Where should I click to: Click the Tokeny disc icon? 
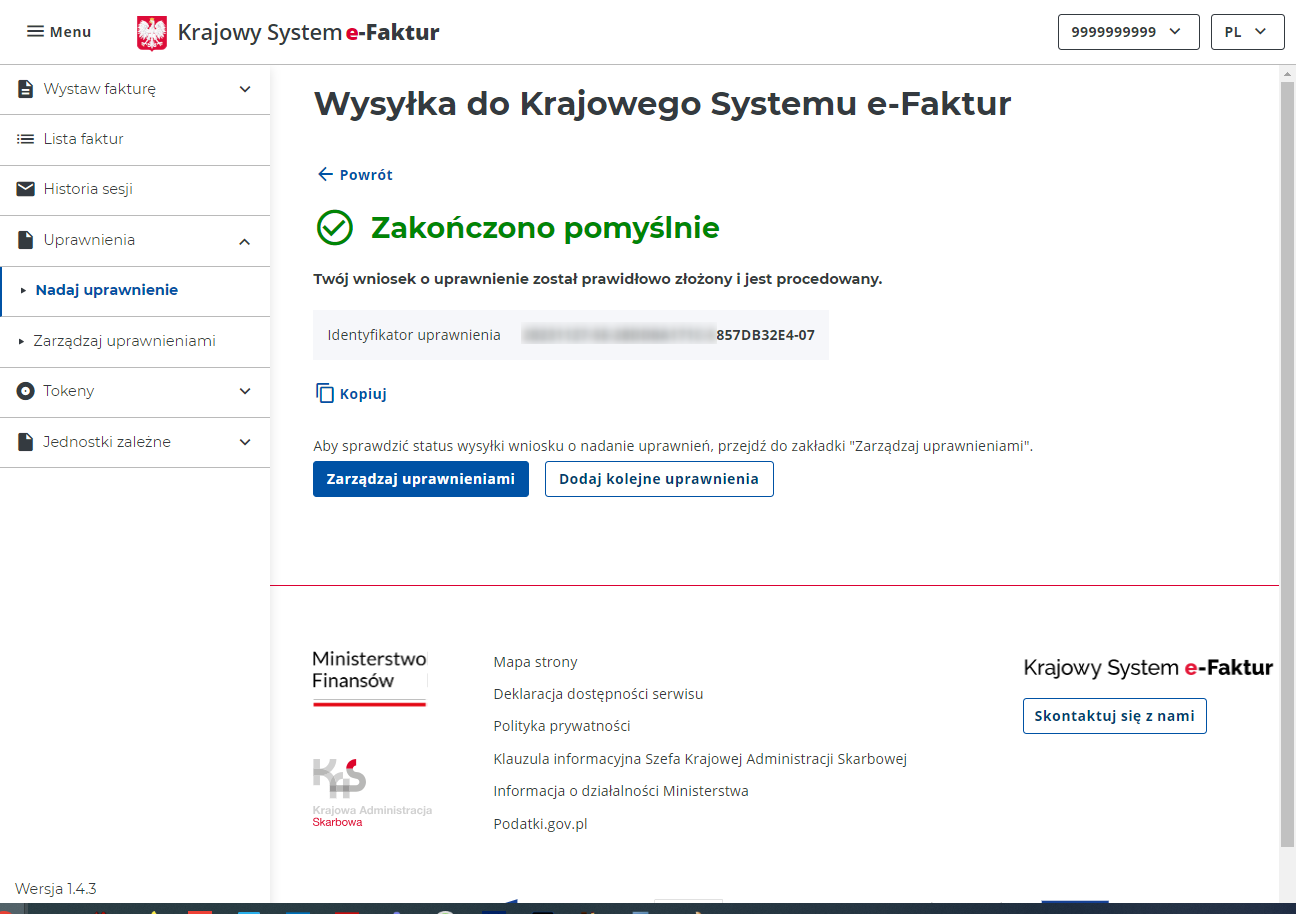(26, 391)
